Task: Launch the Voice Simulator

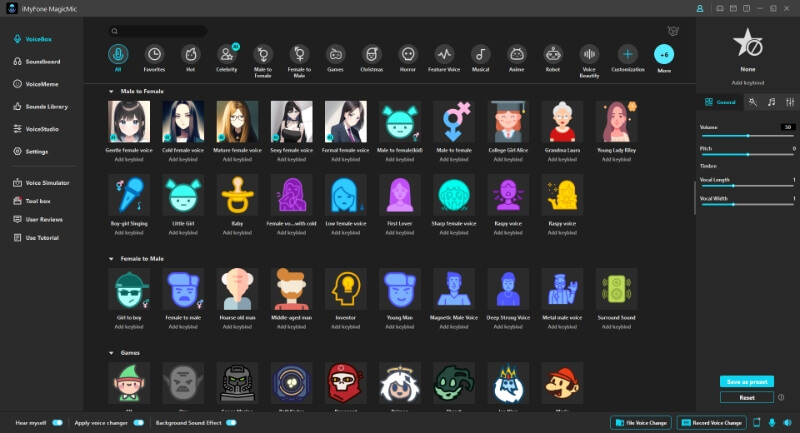Action: pyautogui.click(x=41, y=183)
